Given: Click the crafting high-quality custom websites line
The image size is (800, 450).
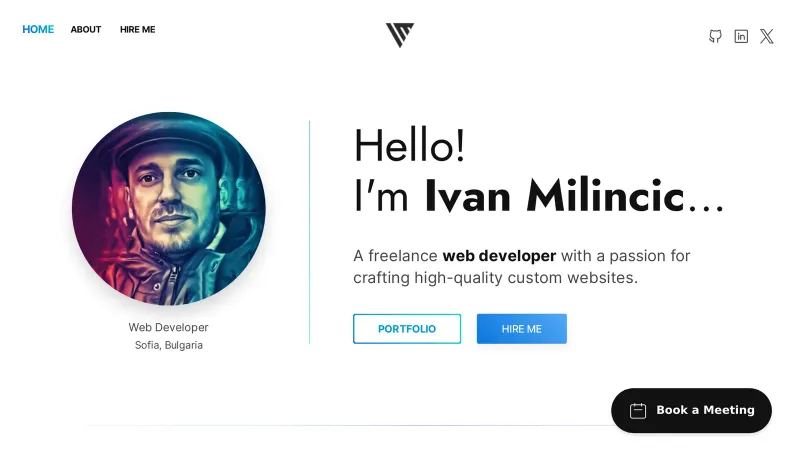Looking at the screenshot, I should point(495,278).
